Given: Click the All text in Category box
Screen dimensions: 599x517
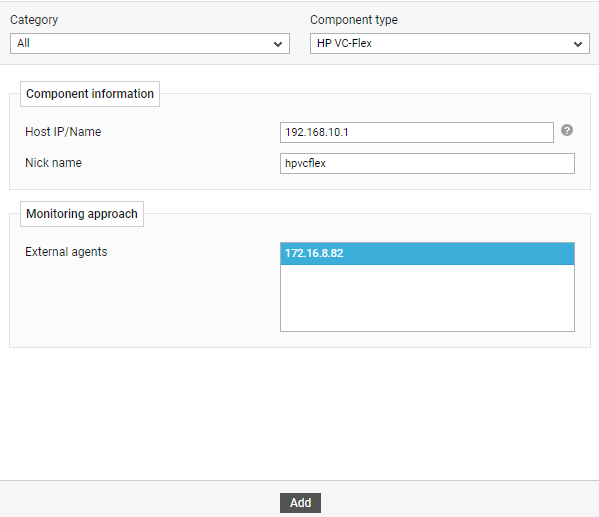Looking at the screenshot, I should (23, 44).
